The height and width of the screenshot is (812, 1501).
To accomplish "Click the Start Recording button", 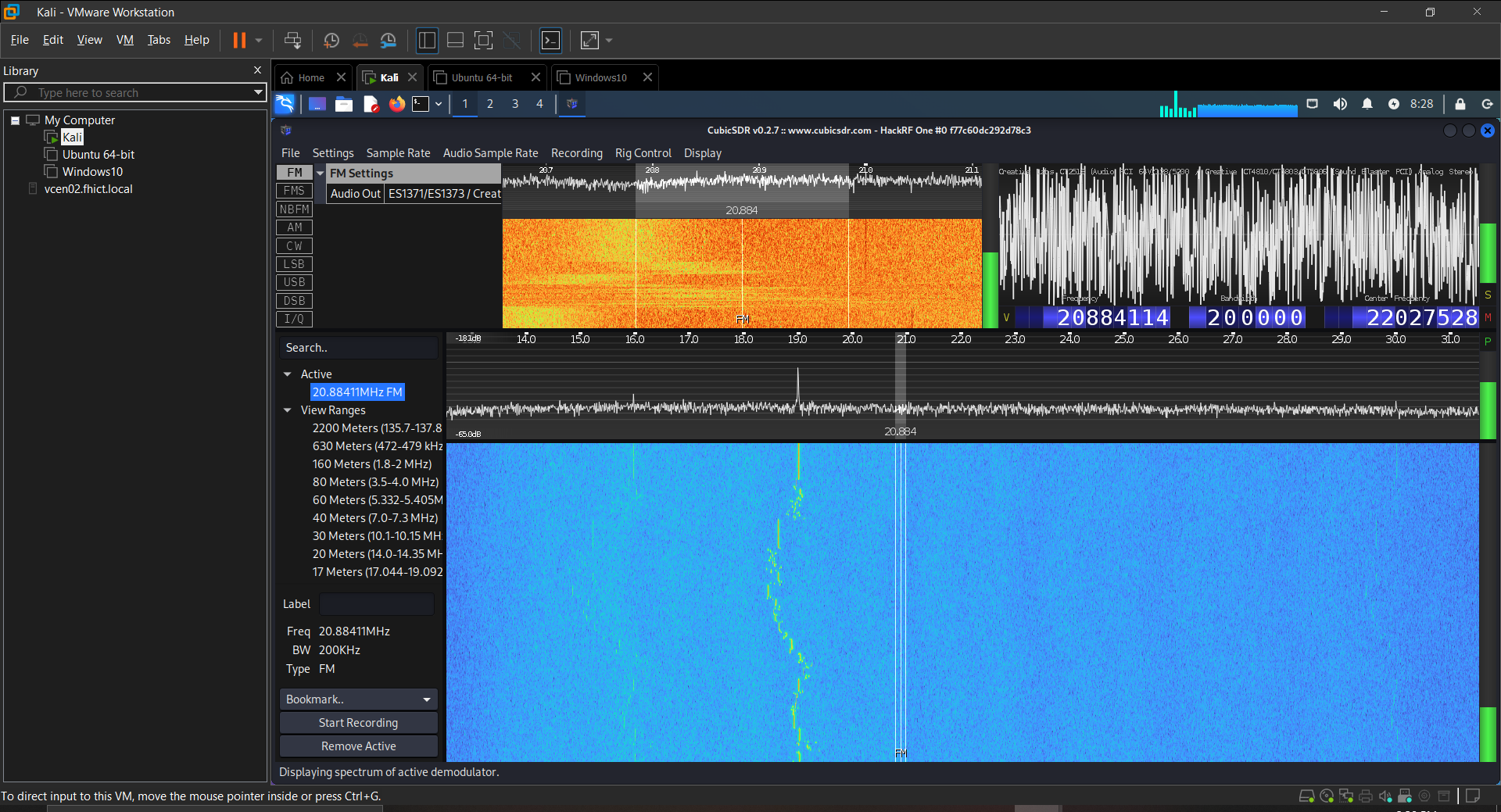I will [x=358, y=723].
